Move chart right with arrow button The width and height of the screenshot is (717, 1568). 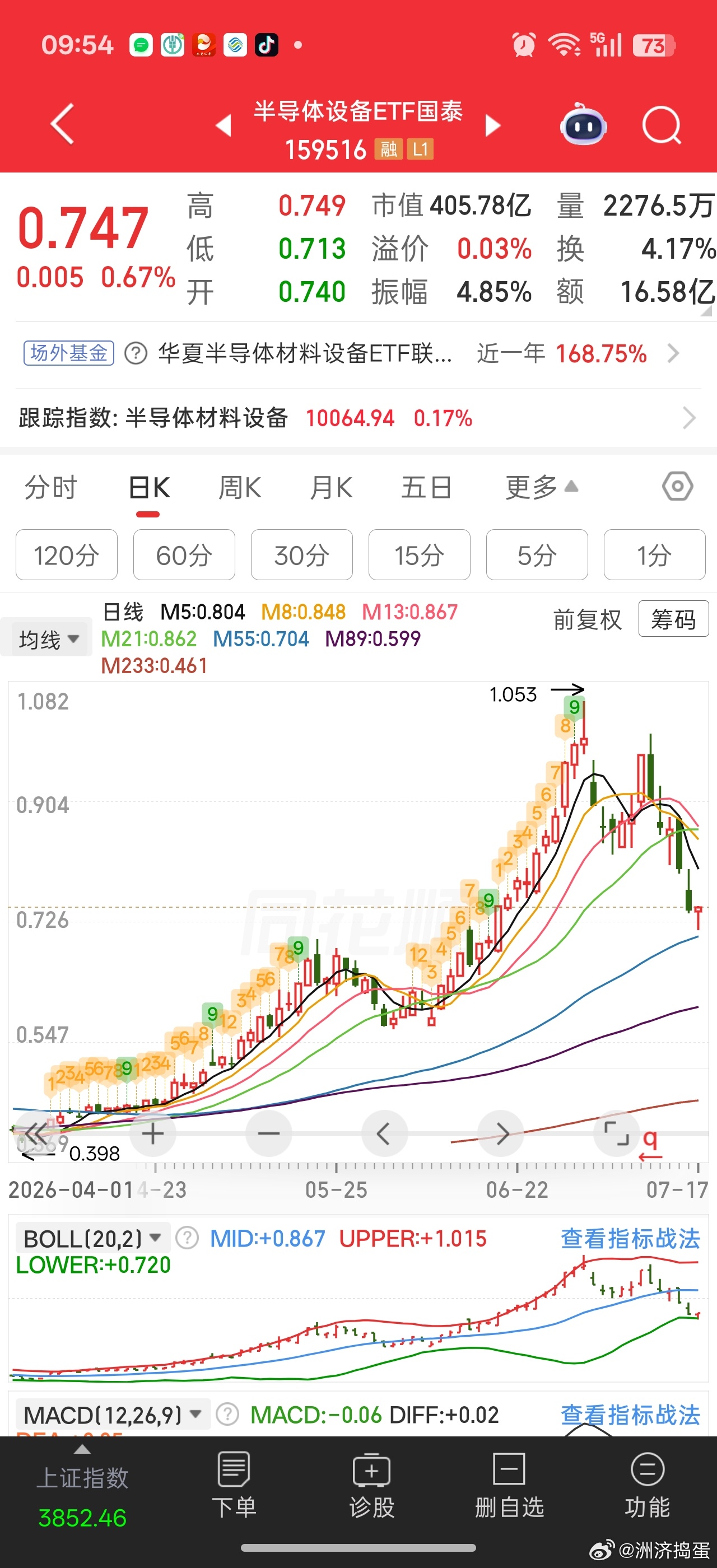501,1133
